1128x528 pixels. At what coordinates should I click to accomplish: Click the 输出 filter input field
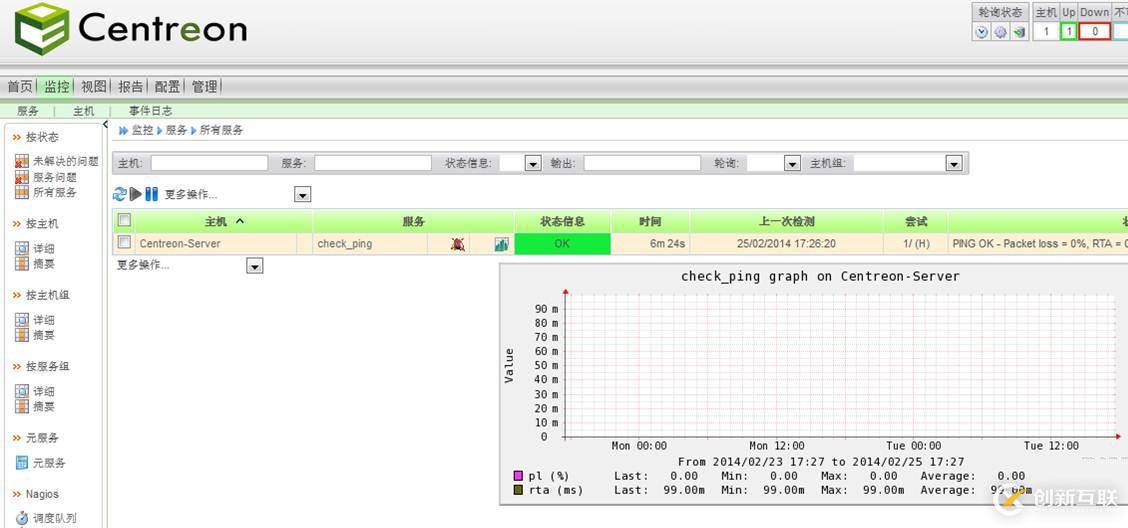pos(642,163)
